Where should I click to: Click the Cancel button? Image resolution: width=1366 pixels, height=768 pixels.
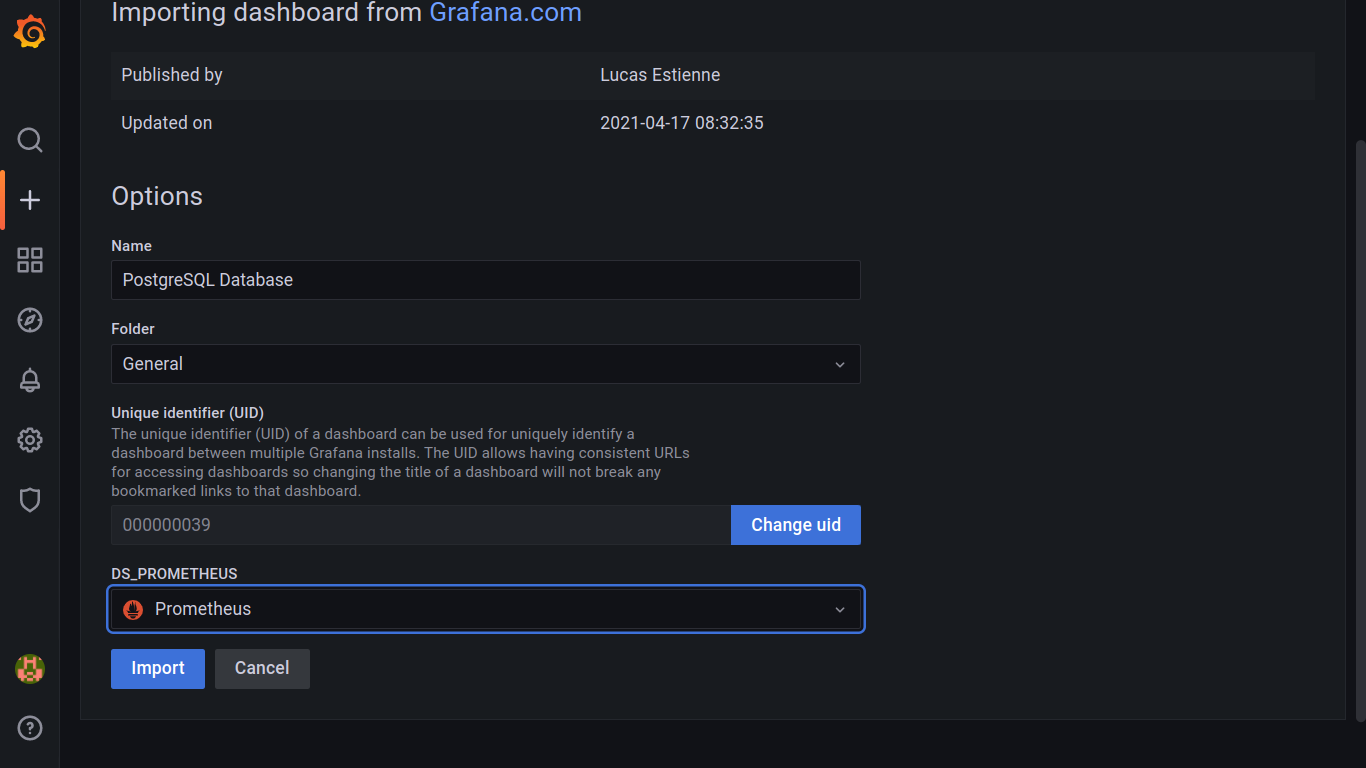pyautogui.click(x=262, y=669)
